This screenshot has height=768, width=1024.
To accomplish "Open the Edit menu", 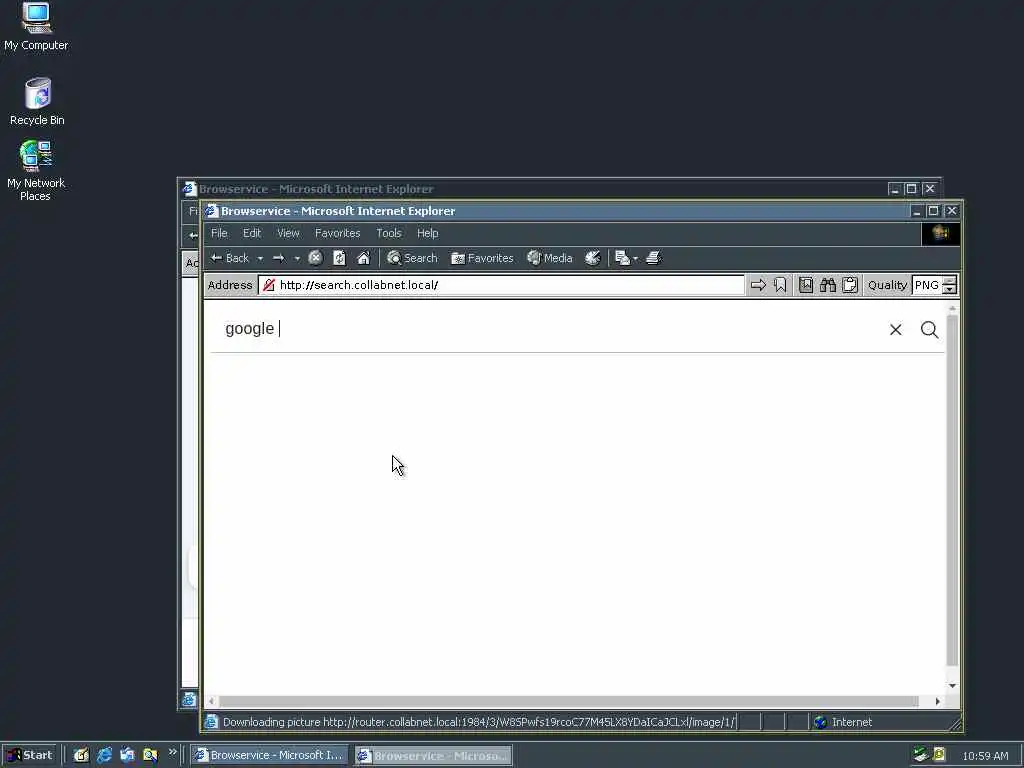I will pos(252,233).
